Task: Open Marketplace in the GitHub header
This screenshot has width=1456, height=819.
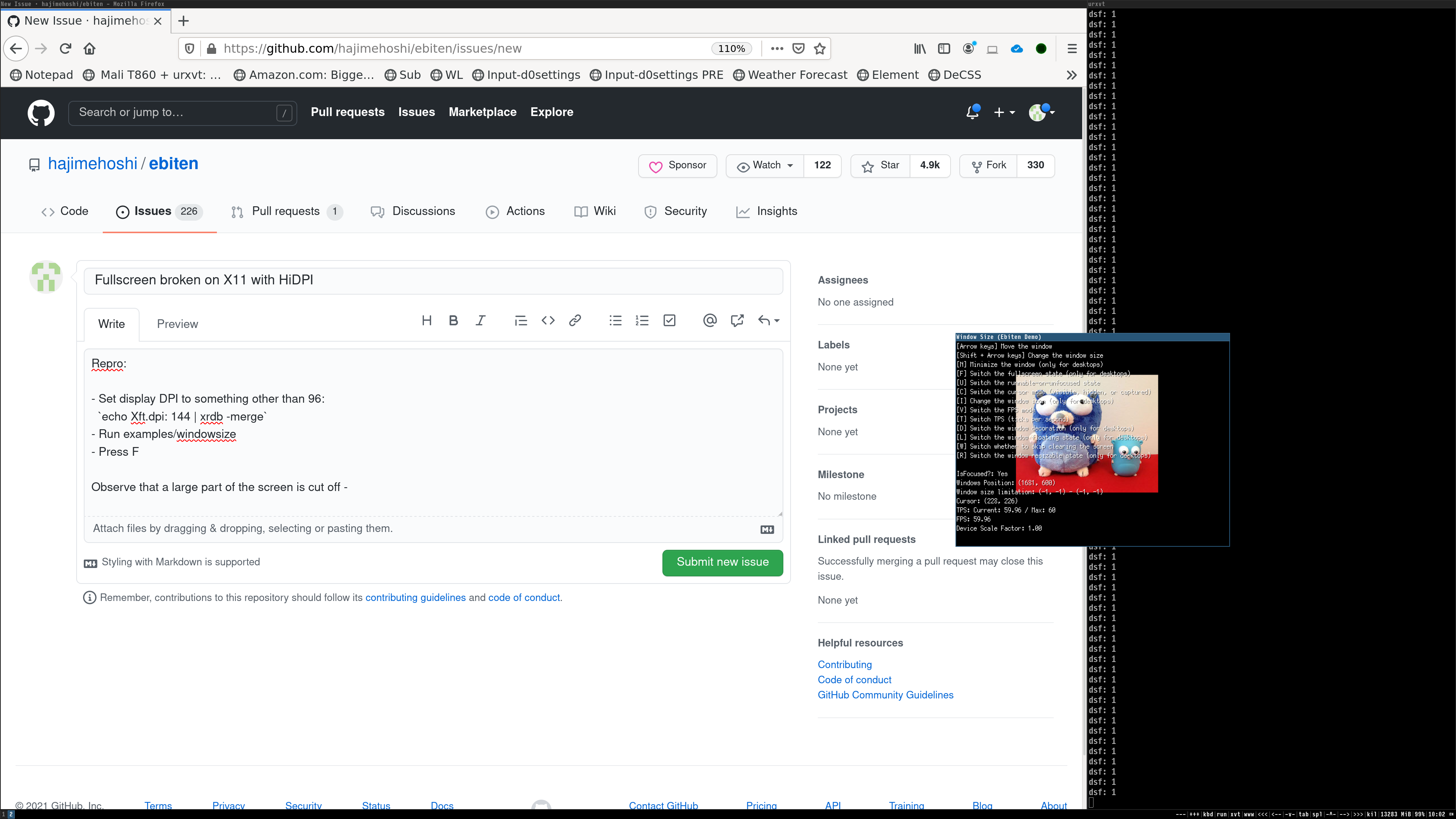Action: [x=482, y=112]
